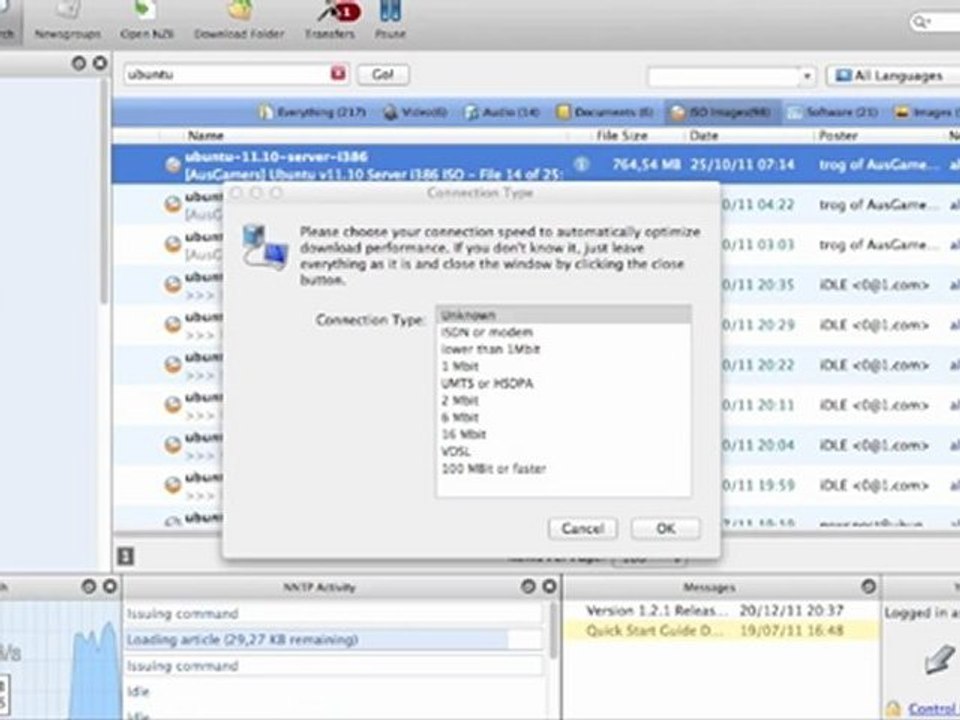The image size is (960, 720).
Task: Show the Transfers window
Action: point(330,20)
